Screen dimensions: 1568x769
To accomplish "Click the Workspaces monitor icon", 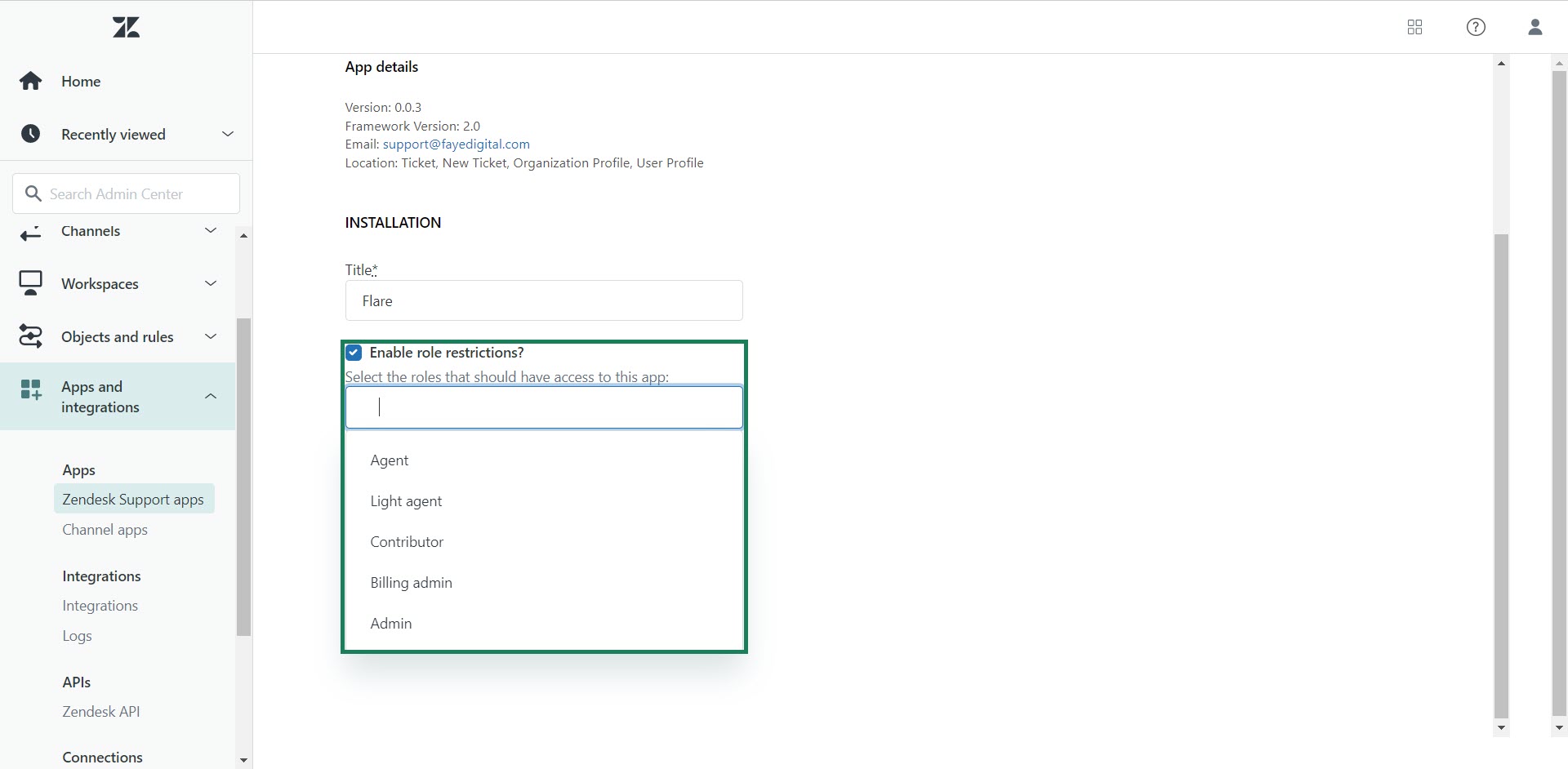I will 31,283.
